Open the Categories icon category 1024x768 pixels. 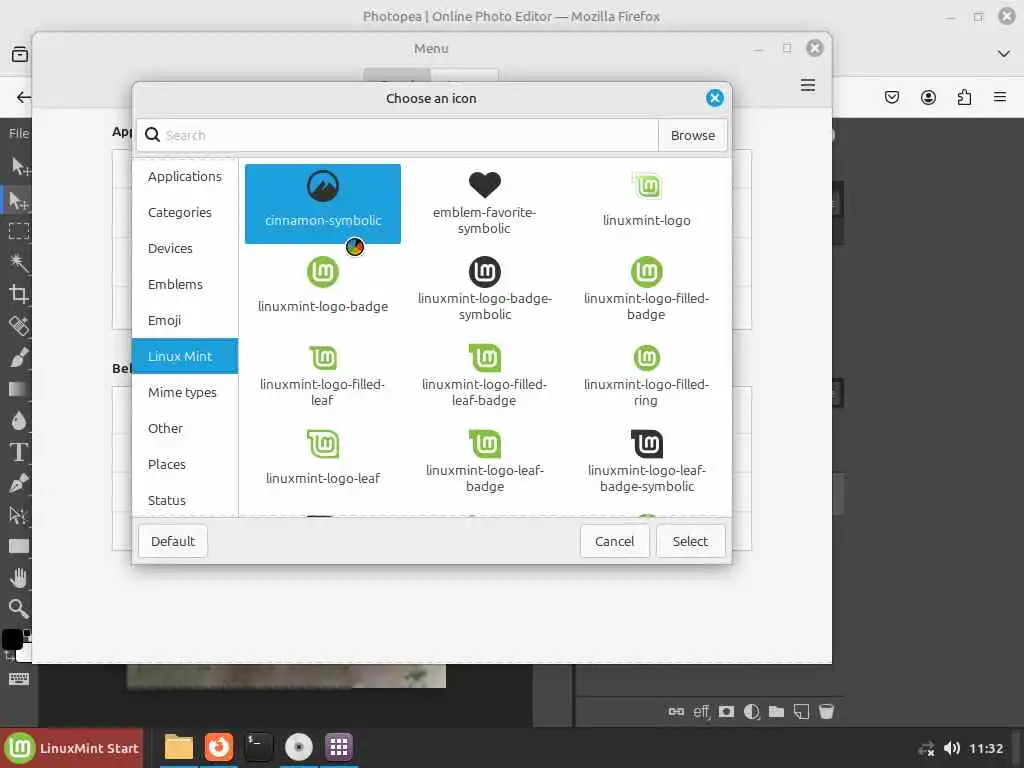click(x=185, y=212)
